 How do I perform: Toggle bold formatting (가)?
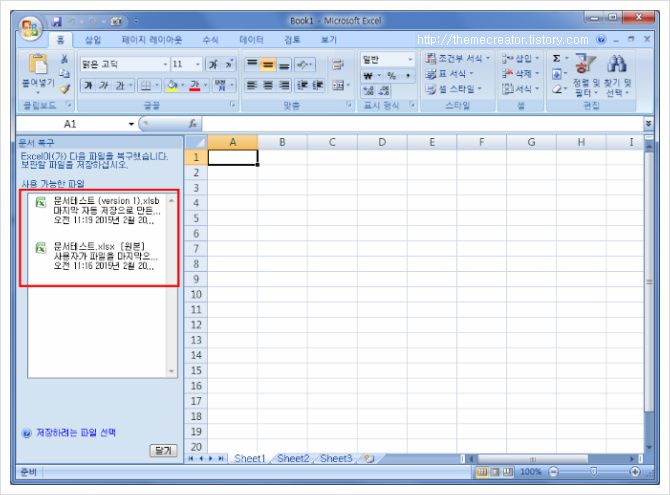[88, 85]
